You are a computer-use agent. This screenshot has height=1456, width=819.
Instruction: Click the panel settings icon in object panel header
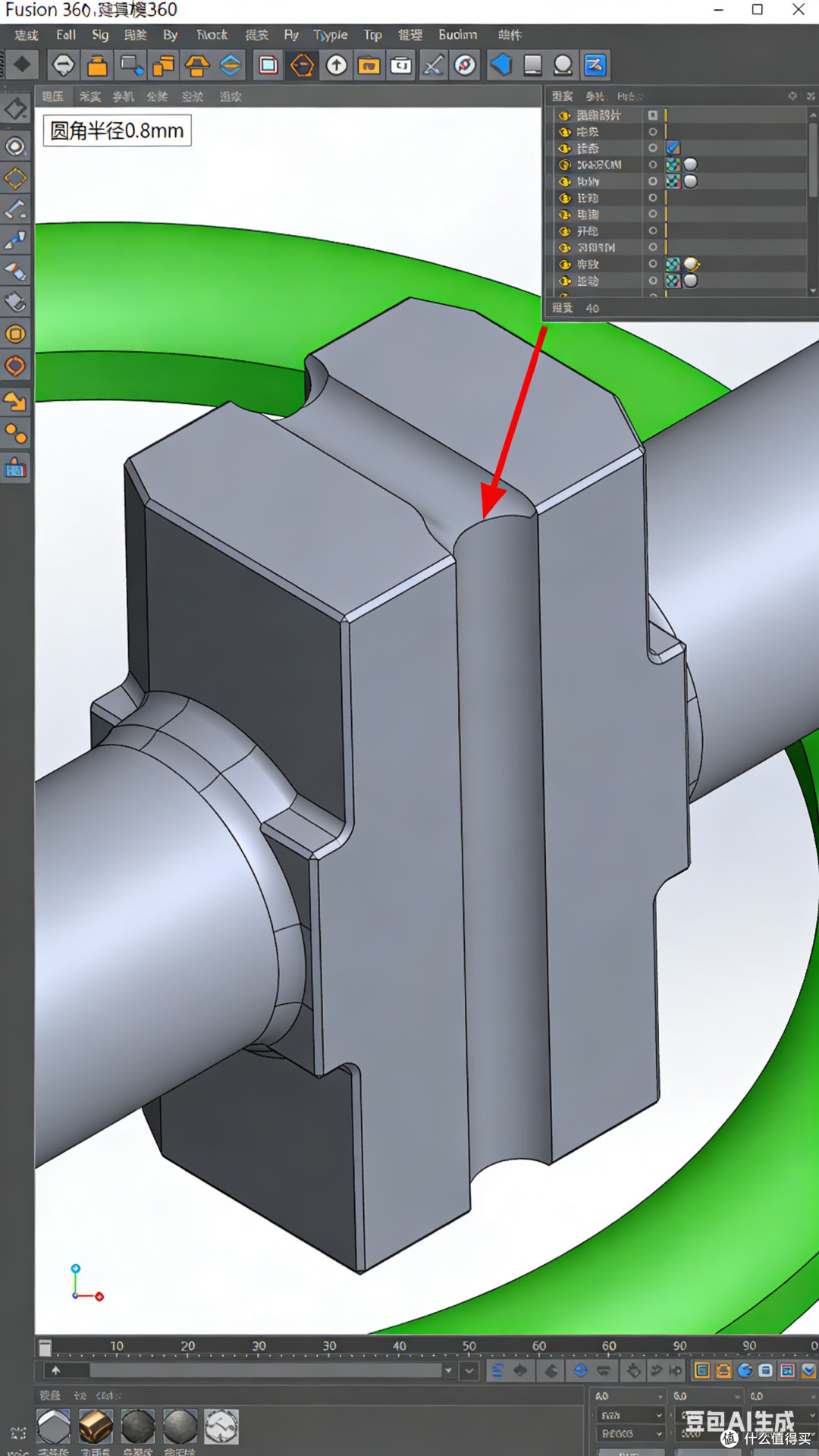pyautogui.click(x=792, y=96)
